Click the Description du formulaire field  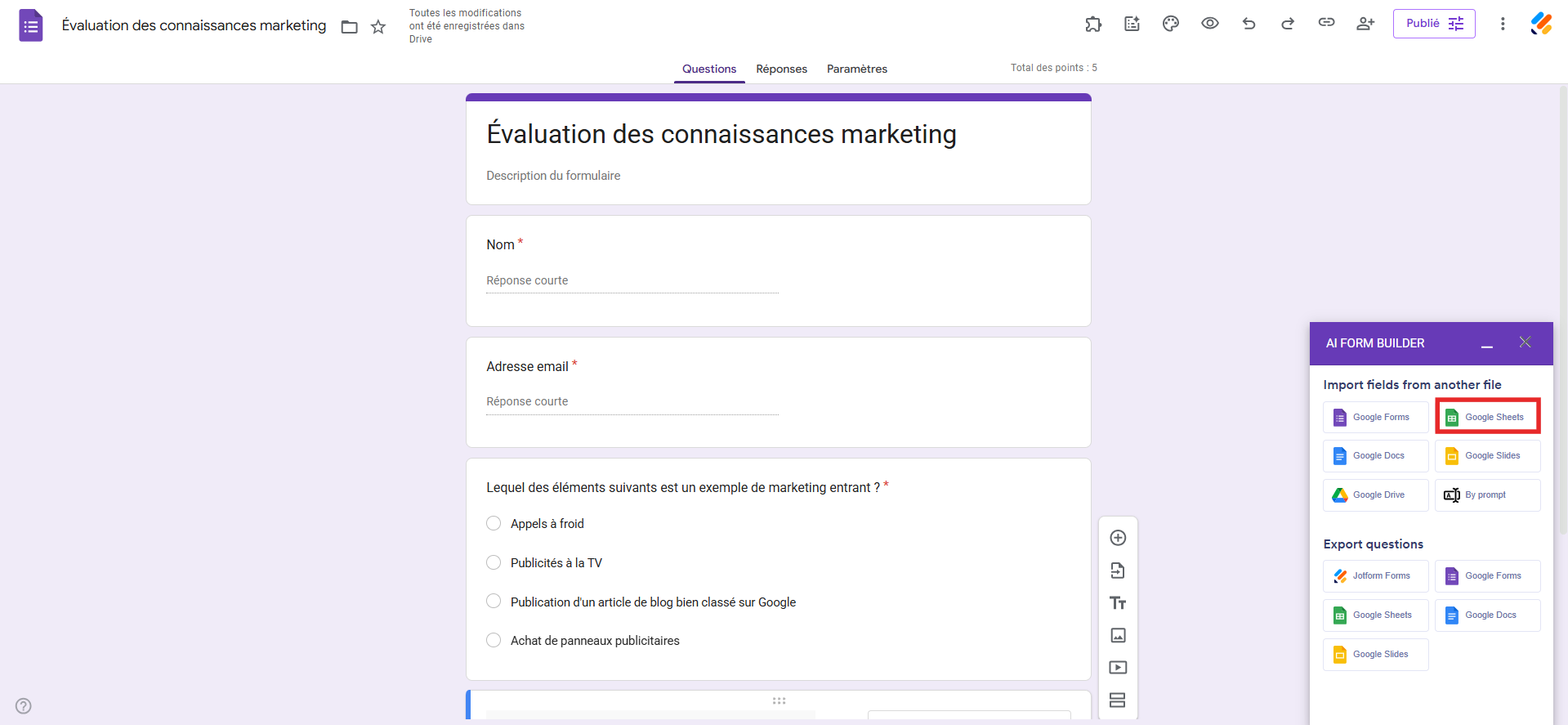tap(553, 176)
